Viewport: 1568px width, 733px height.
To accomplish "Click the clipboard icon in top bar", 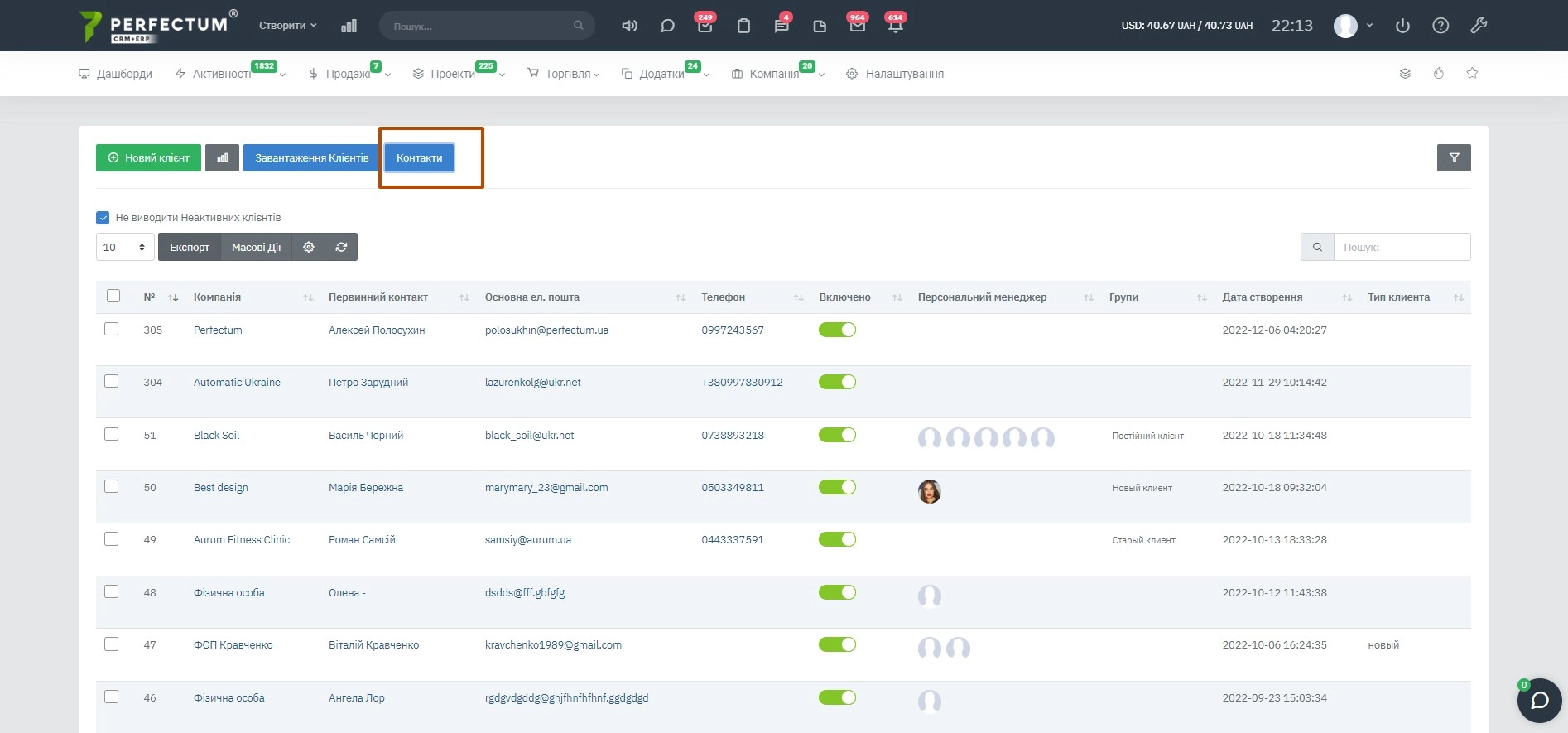I will click(743, 26).
